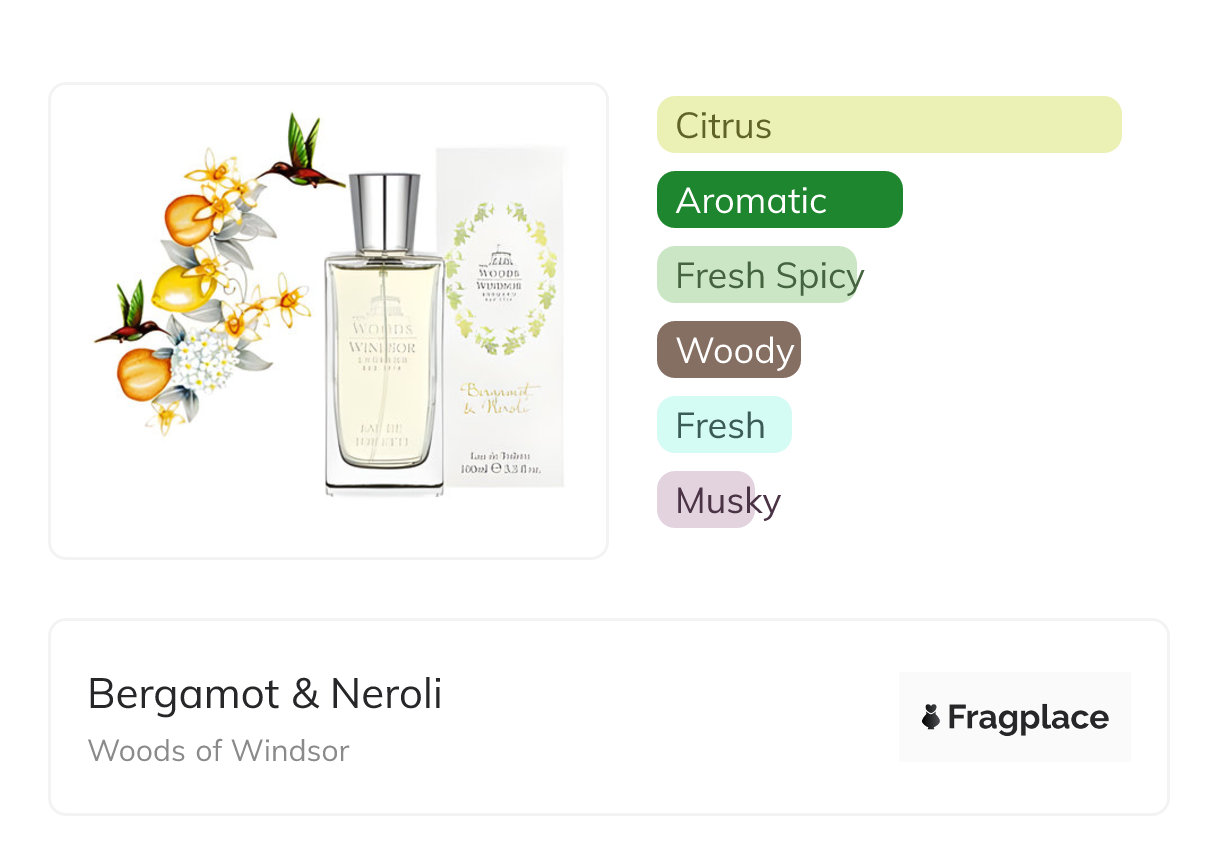The width and height of the screenshot is (1218, 864).
Task: Open the Bergamot & Neroli title
Action: [x=265, y=694]
